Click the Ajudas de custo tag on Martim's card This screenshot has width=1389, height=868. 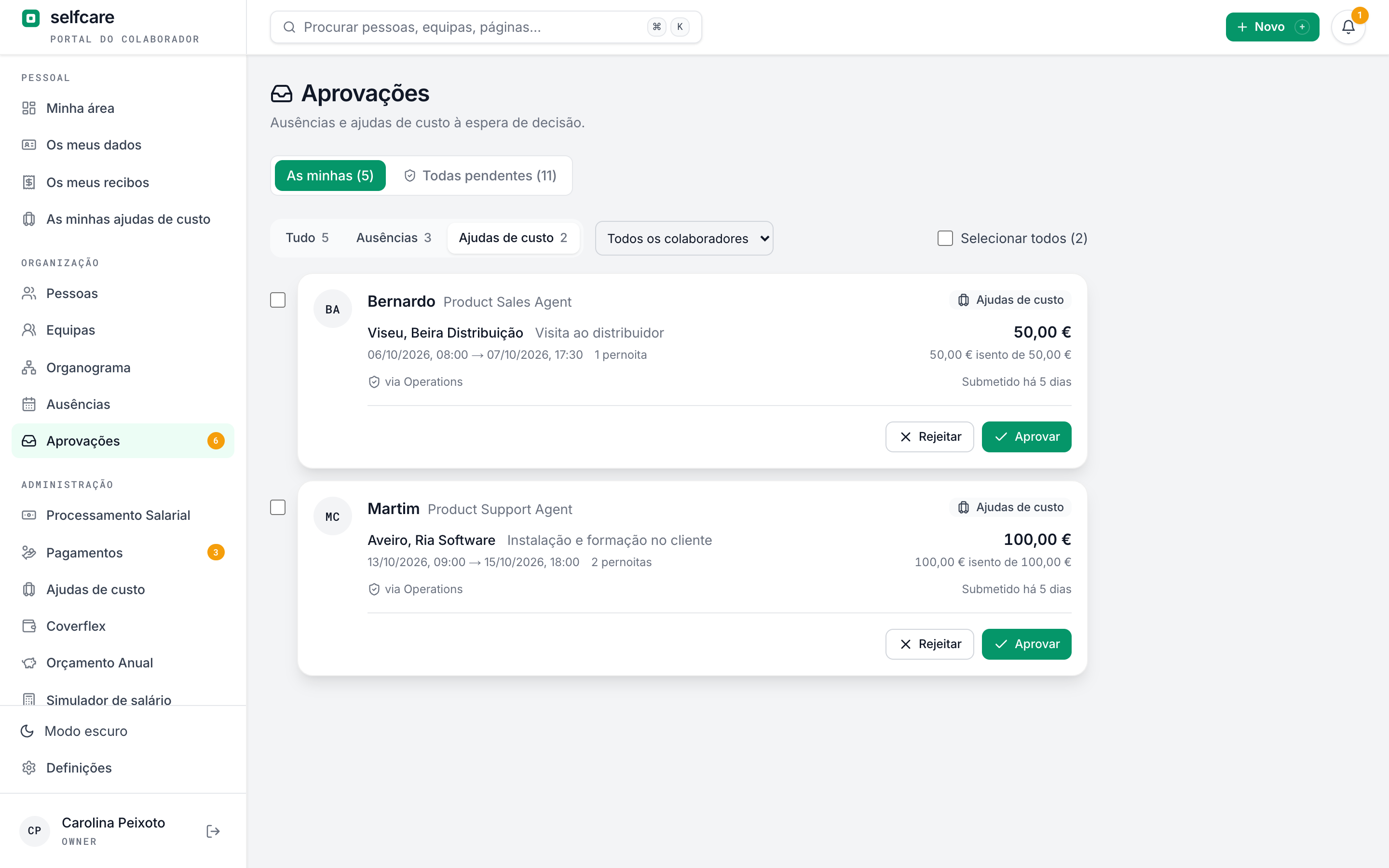click(x=1010, y=507)
